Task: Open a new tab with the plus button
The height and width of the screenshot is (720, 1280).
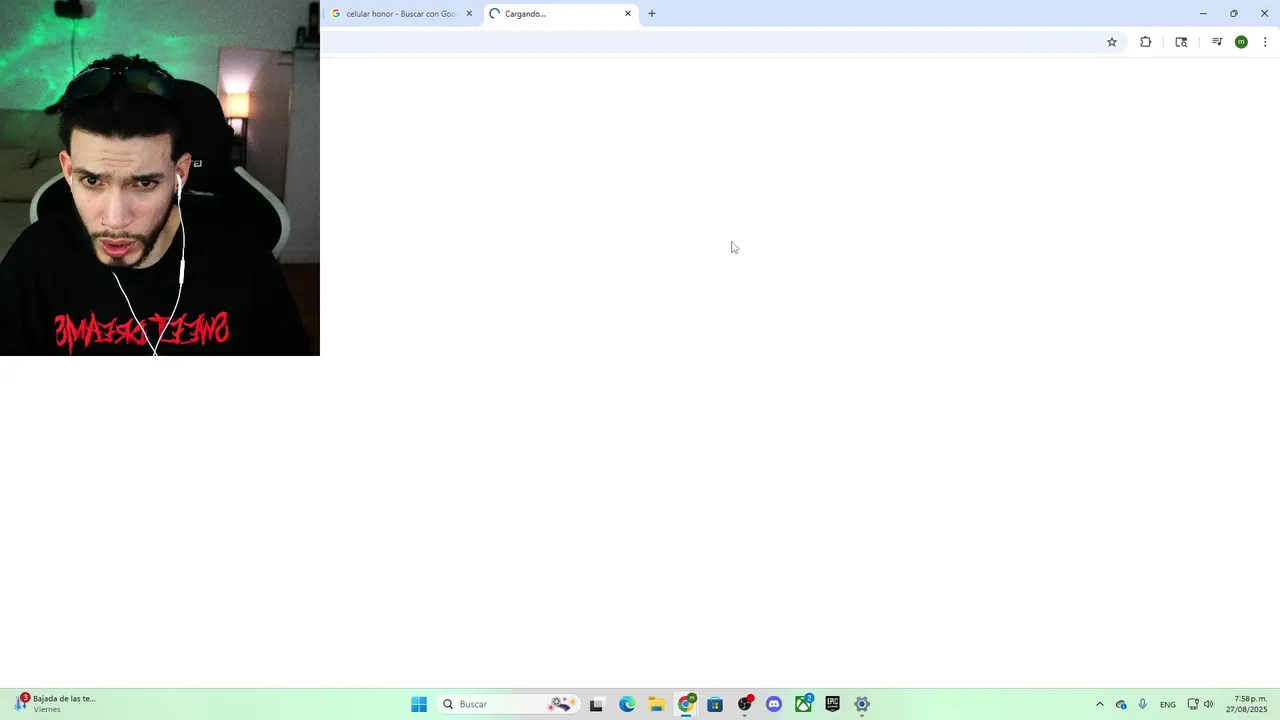Action: [652, 14]
